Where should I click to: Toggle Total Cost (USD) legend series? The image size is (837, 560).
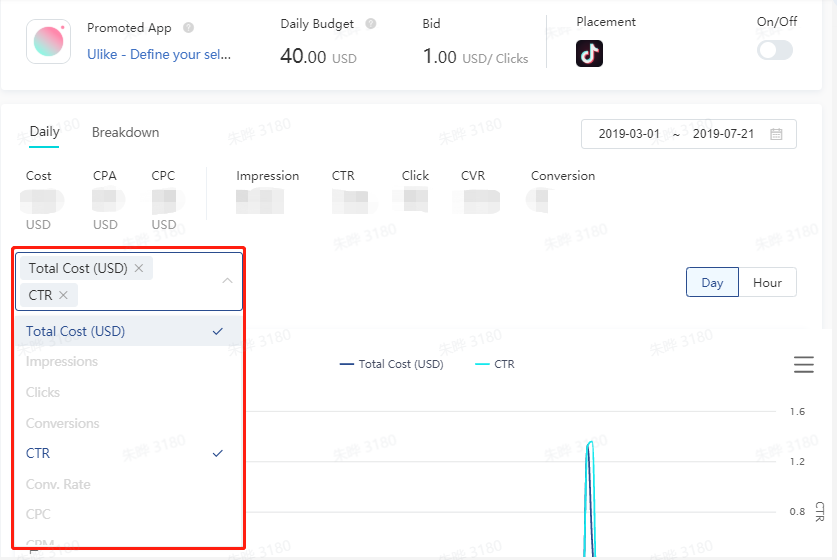391,364
